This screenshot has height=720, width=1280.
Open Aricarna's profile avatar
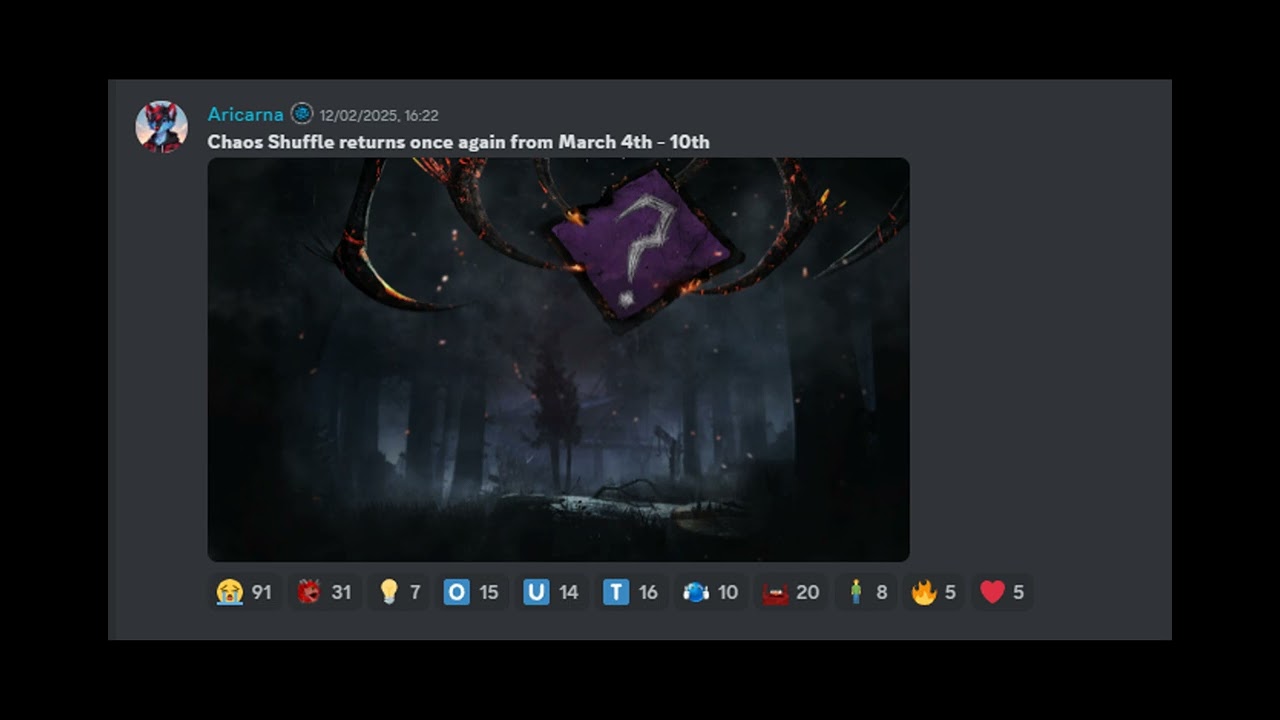pyautogui.click(x=161, y=126)
